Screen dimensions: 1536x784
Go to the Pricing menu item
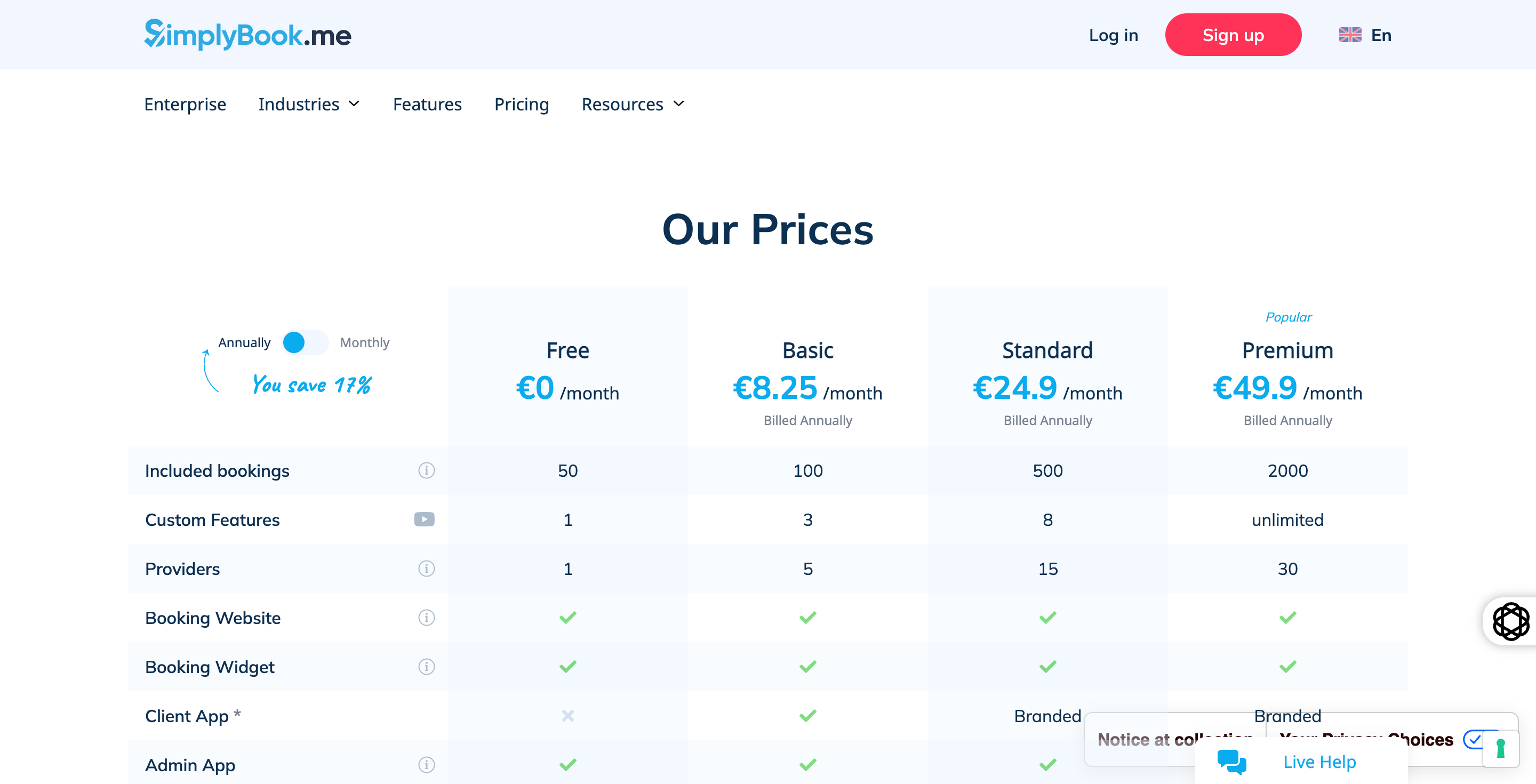click(x=521, y=105)
